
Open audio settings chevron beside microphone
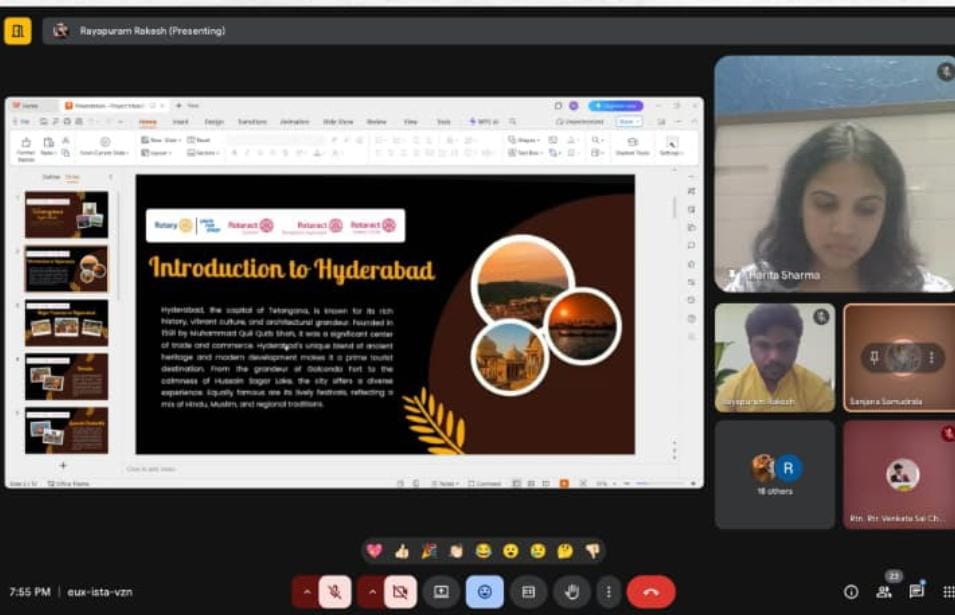pos(306,592)
